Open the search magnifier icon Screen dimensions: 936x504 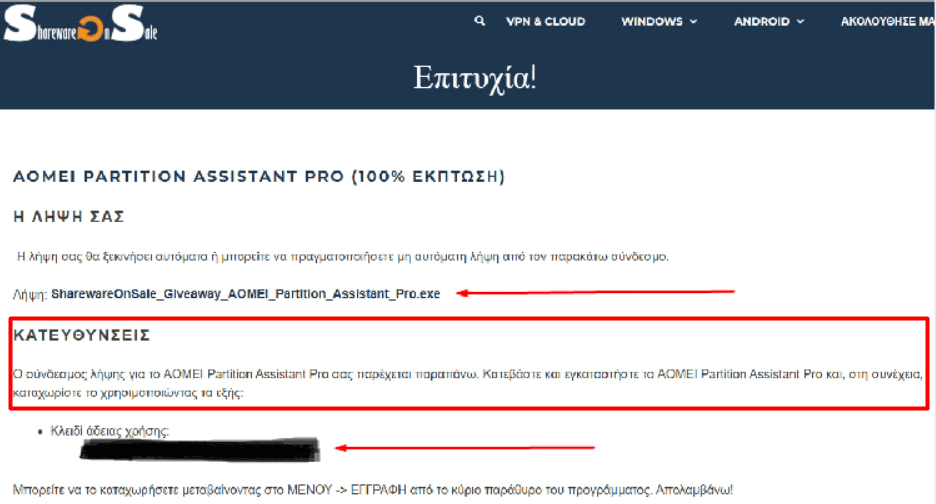(479, 21)
